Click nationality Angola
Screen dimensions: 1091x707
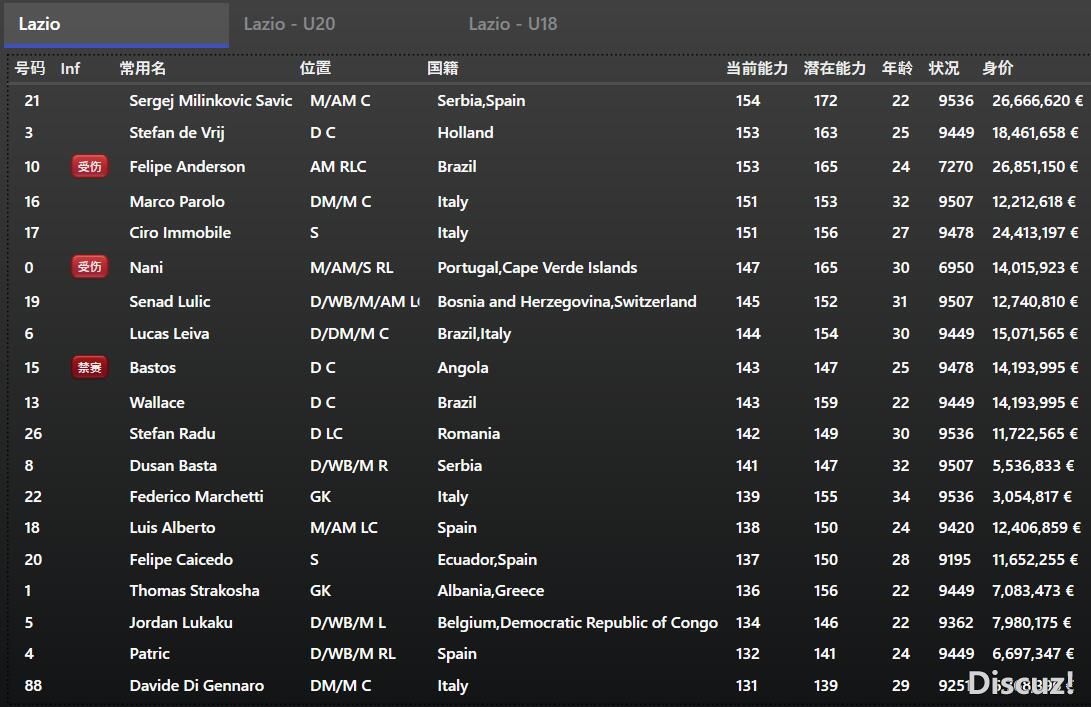463,368
